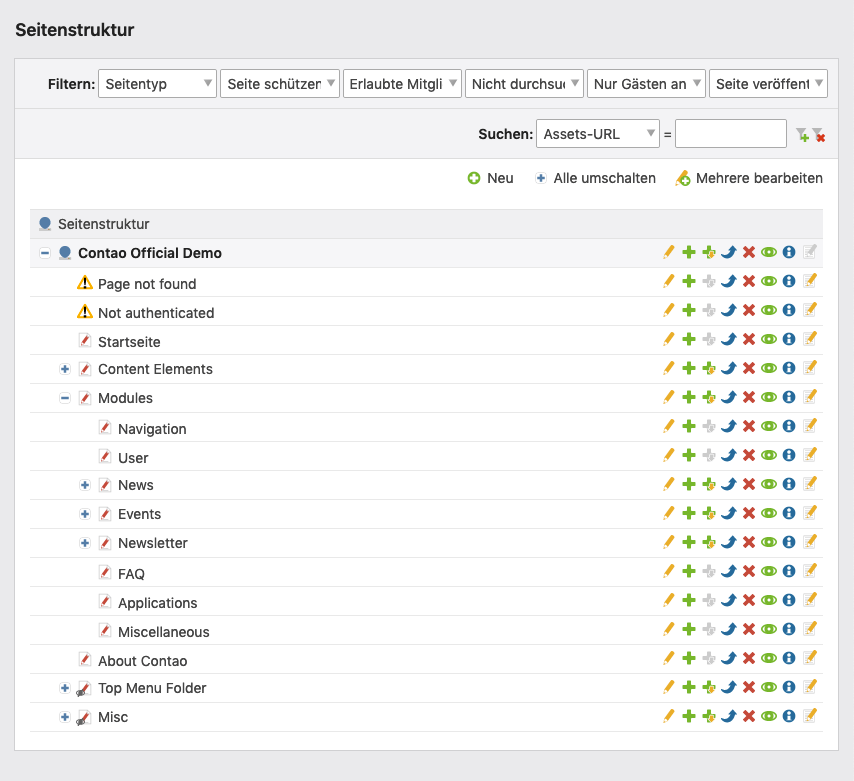Edit the Page not found page

669,281
